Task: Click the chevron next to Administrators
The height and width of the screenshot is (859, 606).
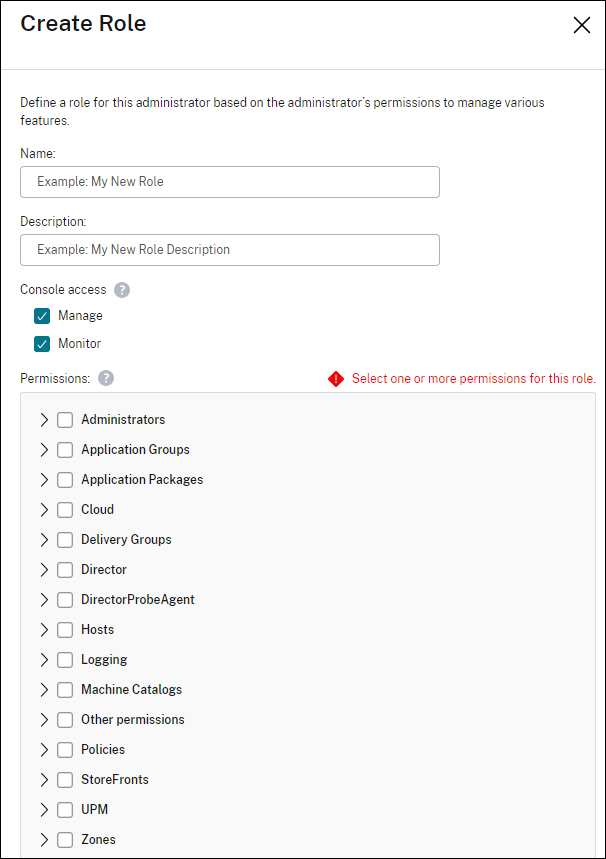Action: coord(44,419)
